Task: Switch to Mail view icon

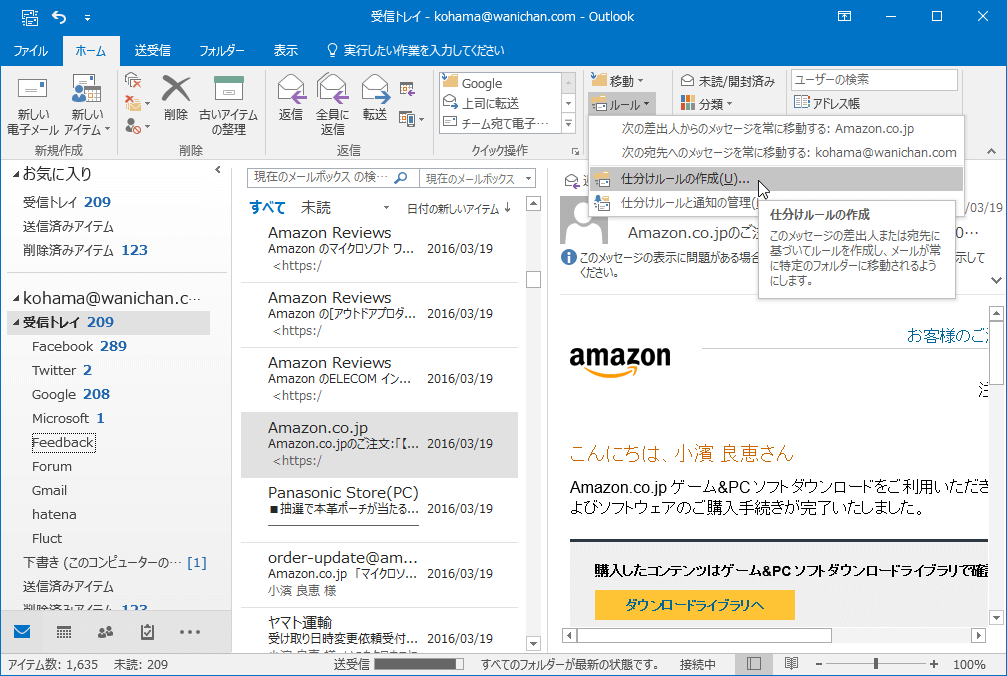Action: point(22,632)
